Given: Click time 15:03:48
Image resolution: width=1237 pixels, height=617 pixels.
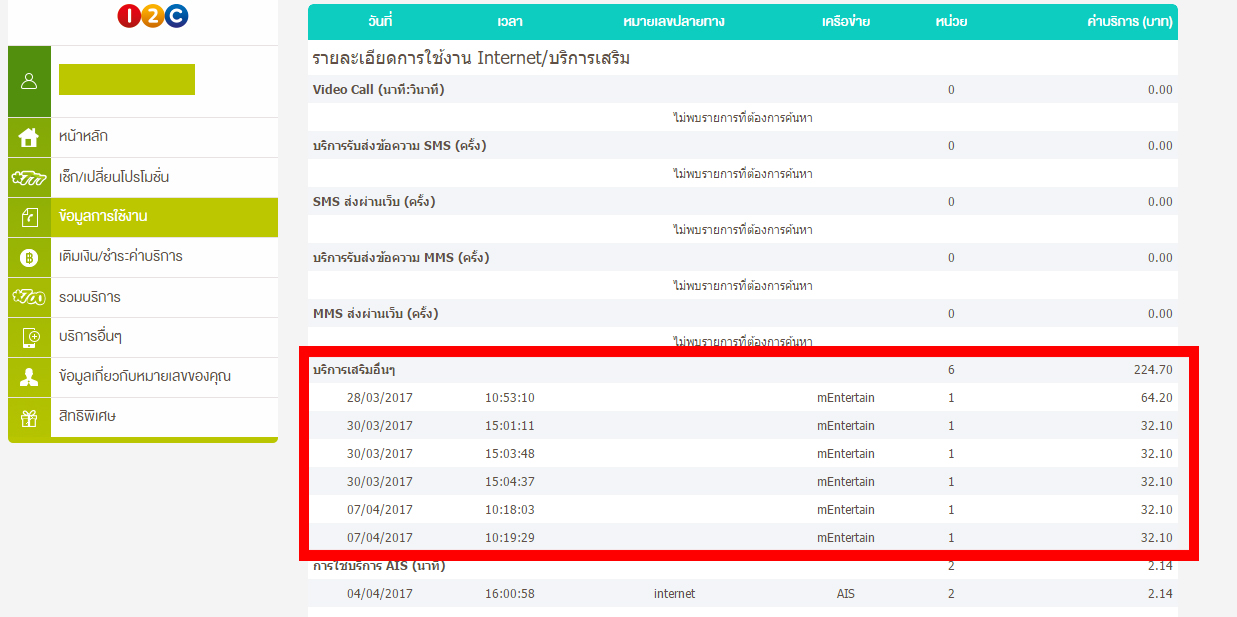Looking at the screenshot, I should point(510,454).
